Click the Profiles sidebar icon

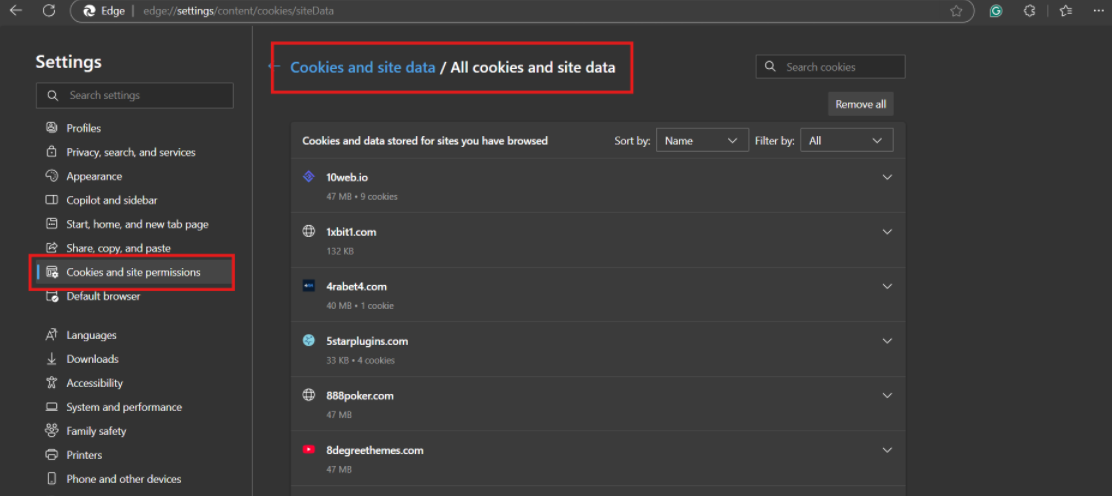click(51, 128)
